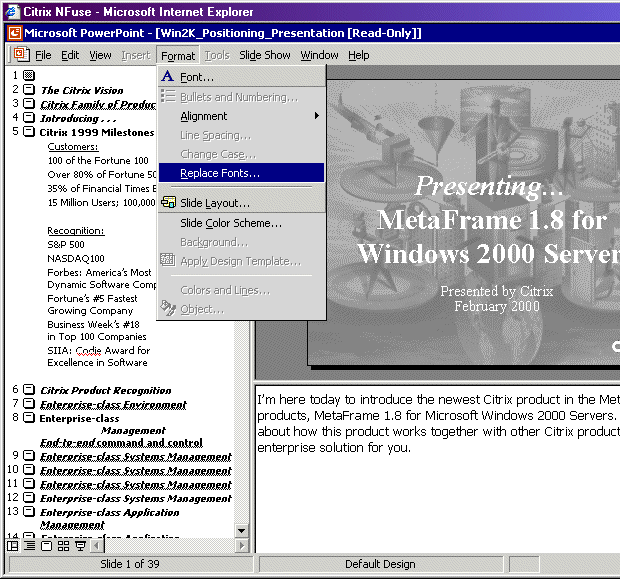The image size is (620, 579).
Task: Switch to Slide Sorter View button
Action: pyautogui.click(x=63, y=546)
